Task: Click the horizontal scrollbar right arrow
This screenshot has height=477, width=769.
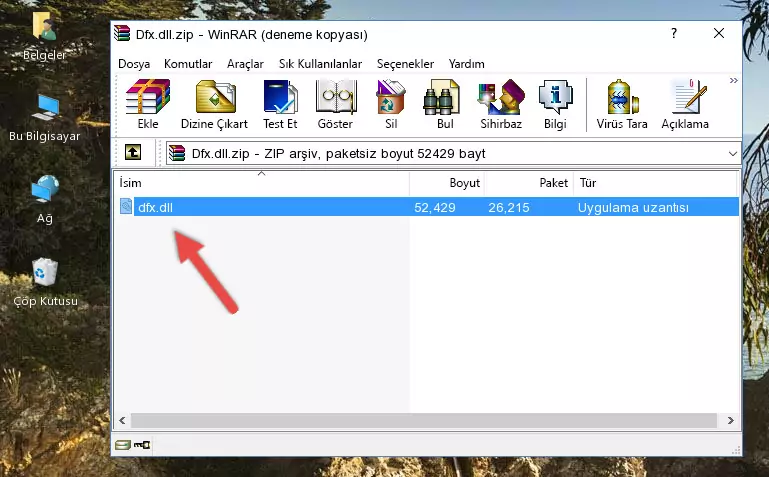Action: pos(730,420)
